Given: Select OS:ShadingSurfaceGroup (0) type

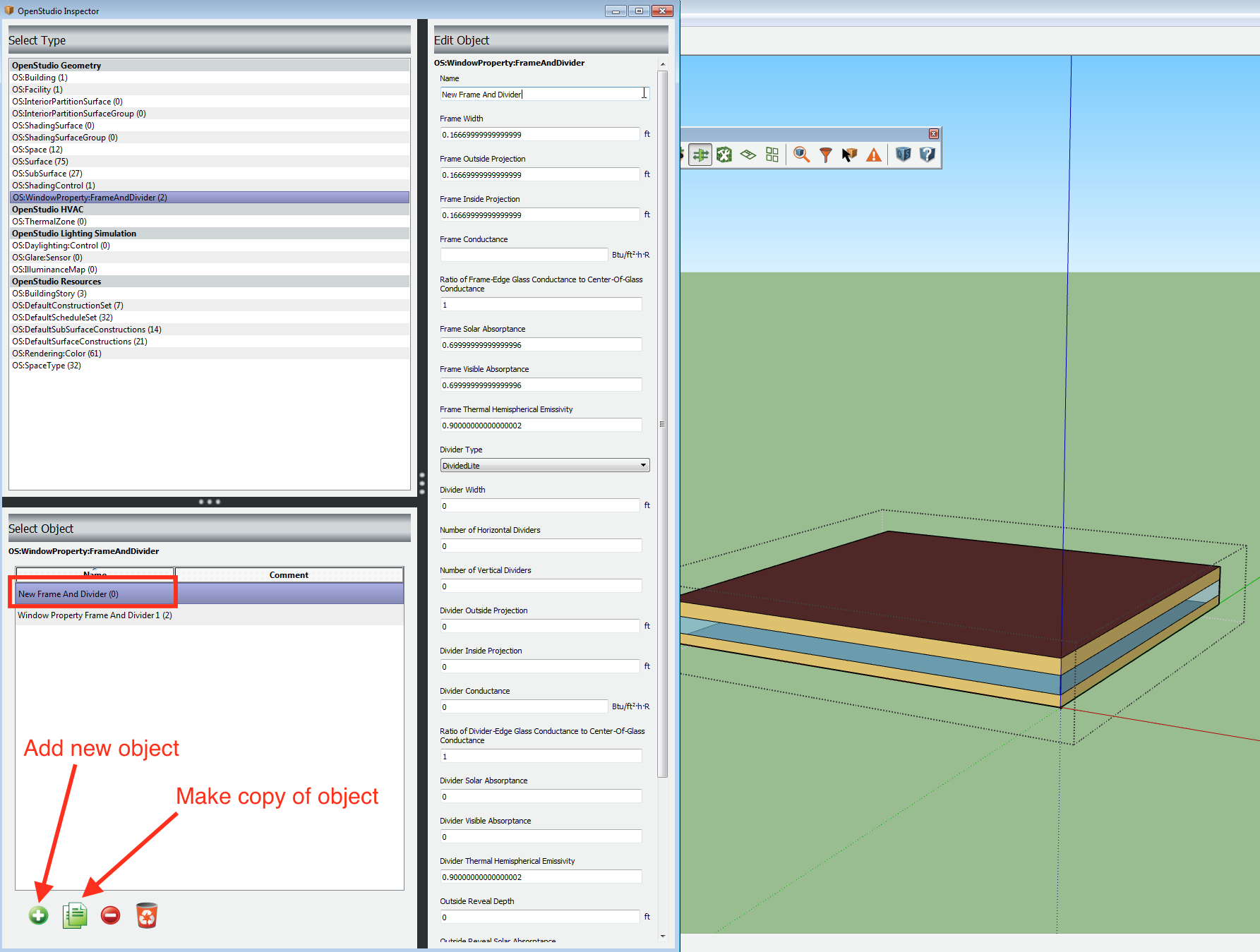Looking at the screenshot, I should coord(209,138).
